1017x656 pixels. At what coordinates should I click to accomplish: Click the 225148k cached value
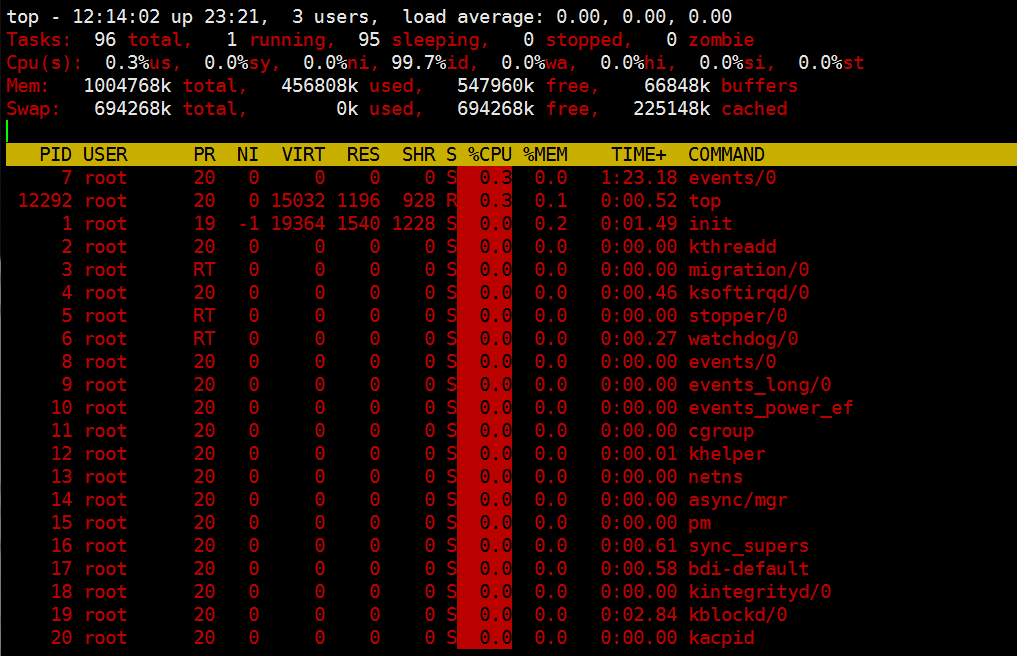(x=710, y=109)
